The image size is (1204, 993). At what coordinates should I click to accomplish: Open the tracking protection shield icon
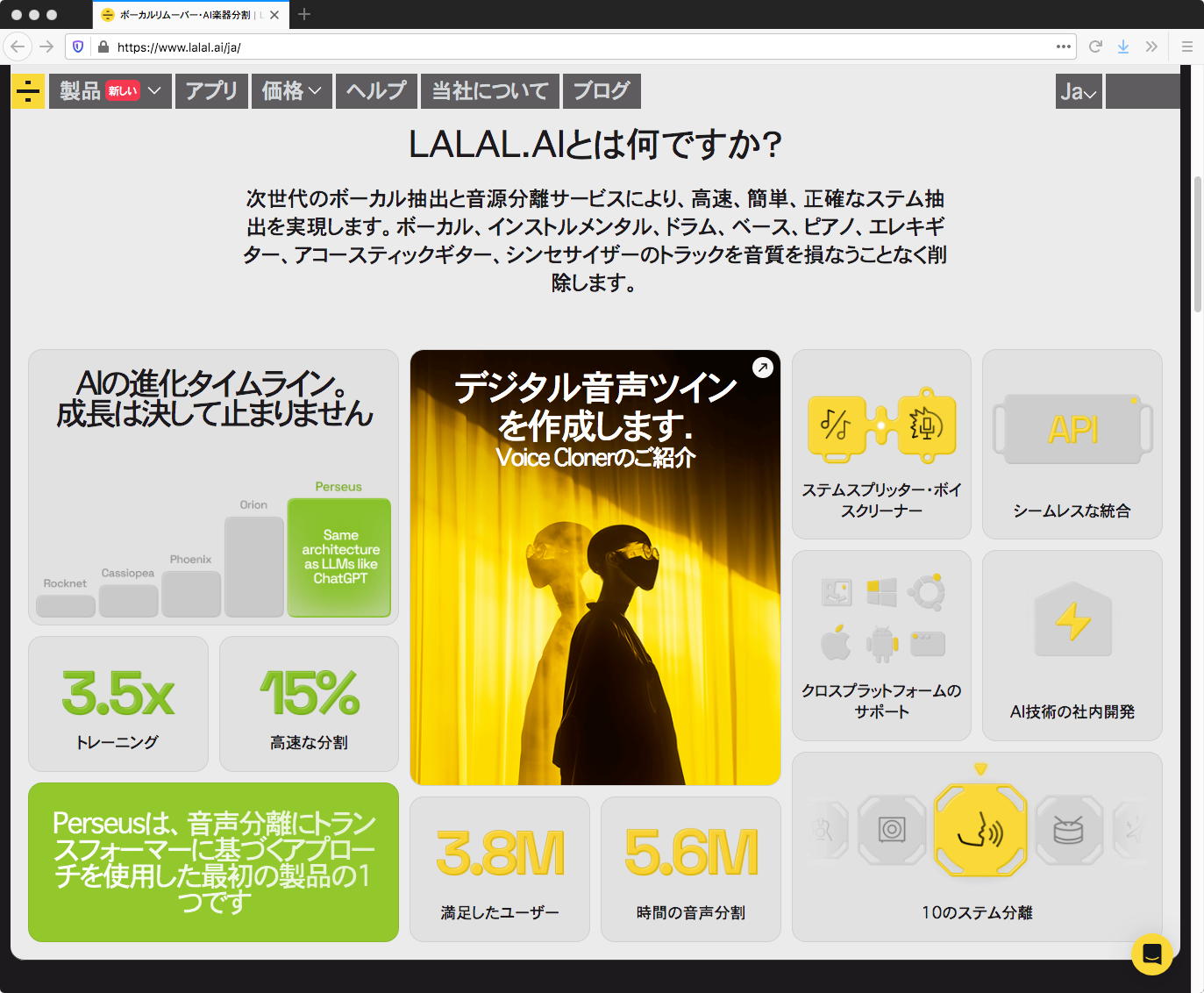78,46
